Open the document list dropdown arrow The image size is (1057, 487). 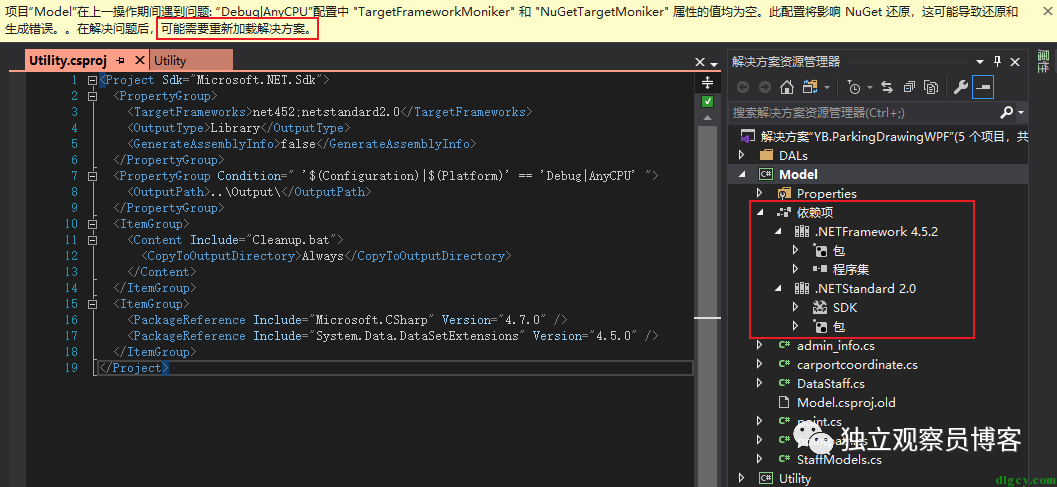[x=714, y=64]
